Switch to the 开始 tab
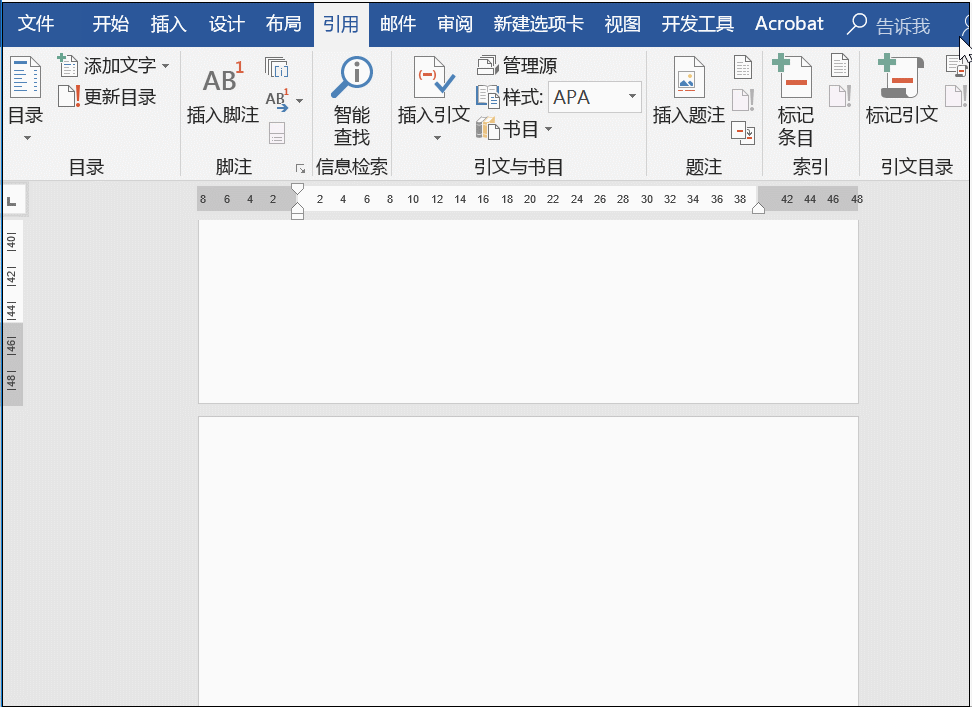 111,24
